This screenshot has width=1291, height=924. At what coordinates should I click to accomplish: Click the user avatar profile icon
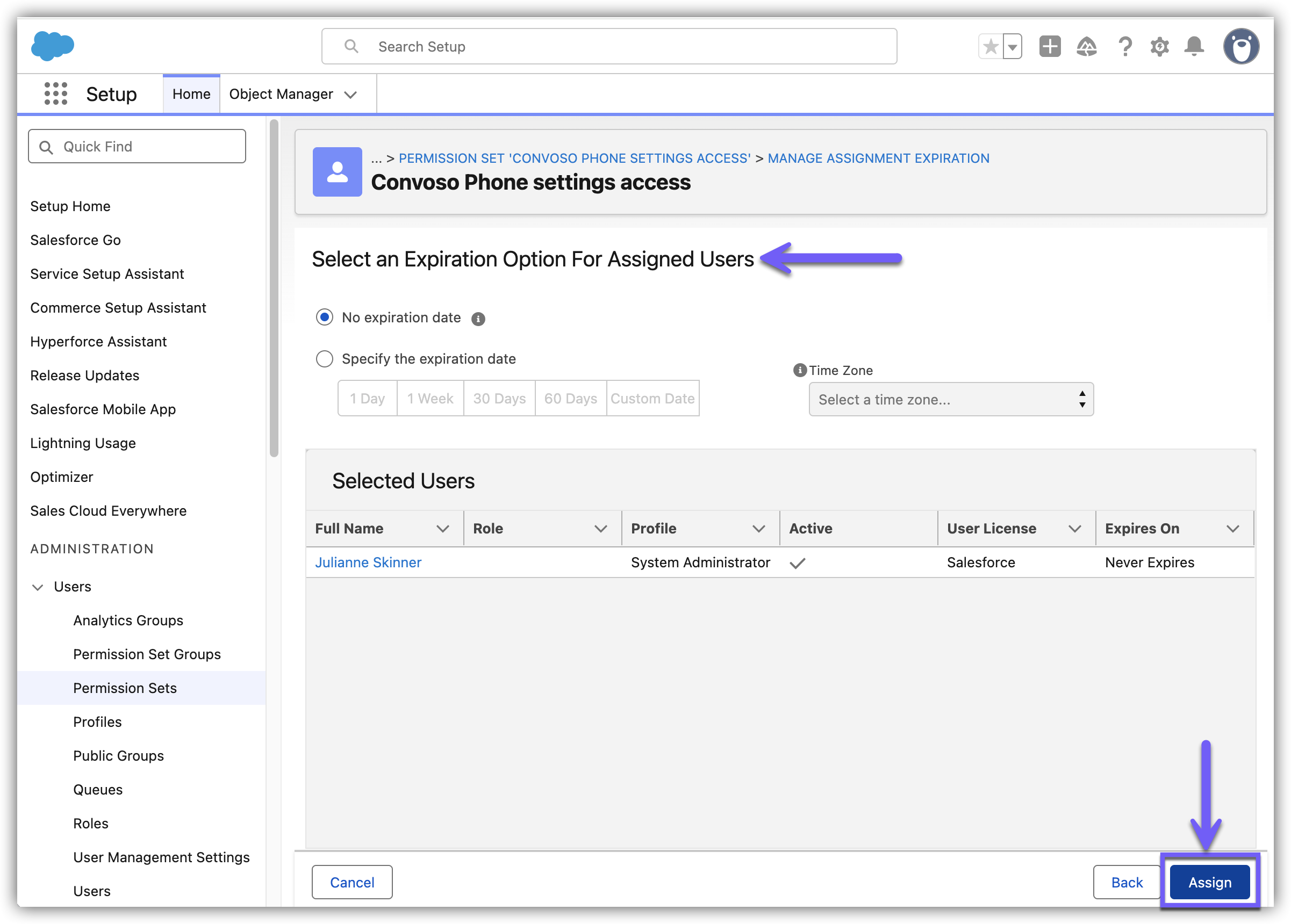[x=1241, y=47]
